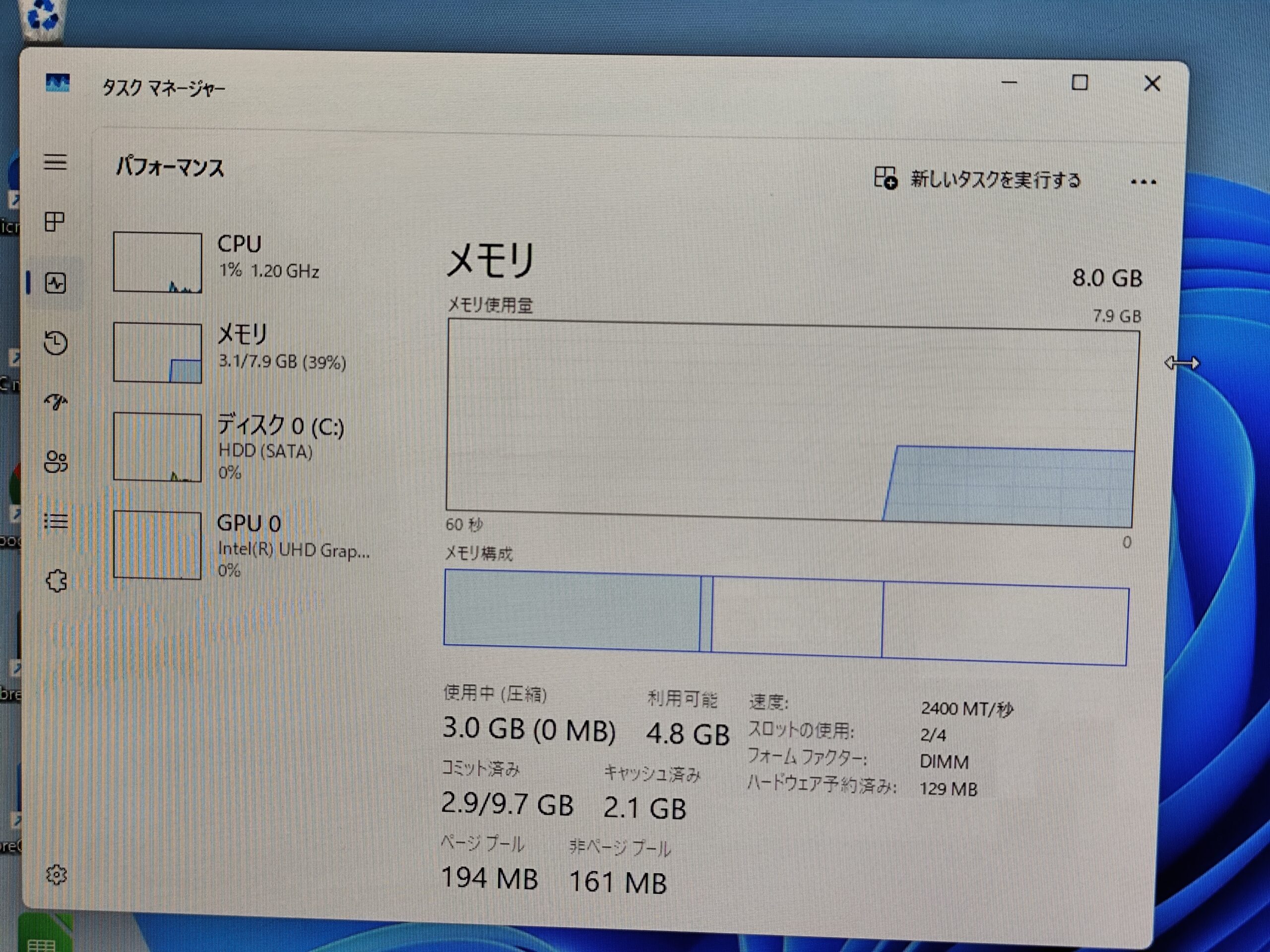Open the hamburger navigation menu

(x=55, y=162)
